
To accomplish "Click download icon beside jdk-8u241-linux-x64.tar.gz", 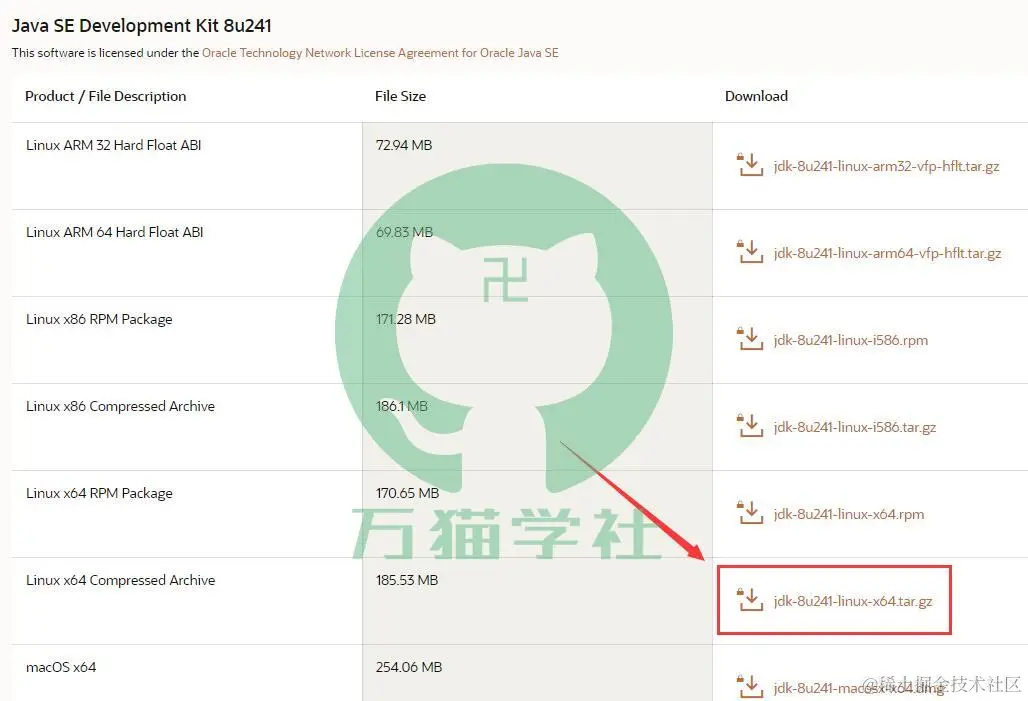I will coord(750,600).
